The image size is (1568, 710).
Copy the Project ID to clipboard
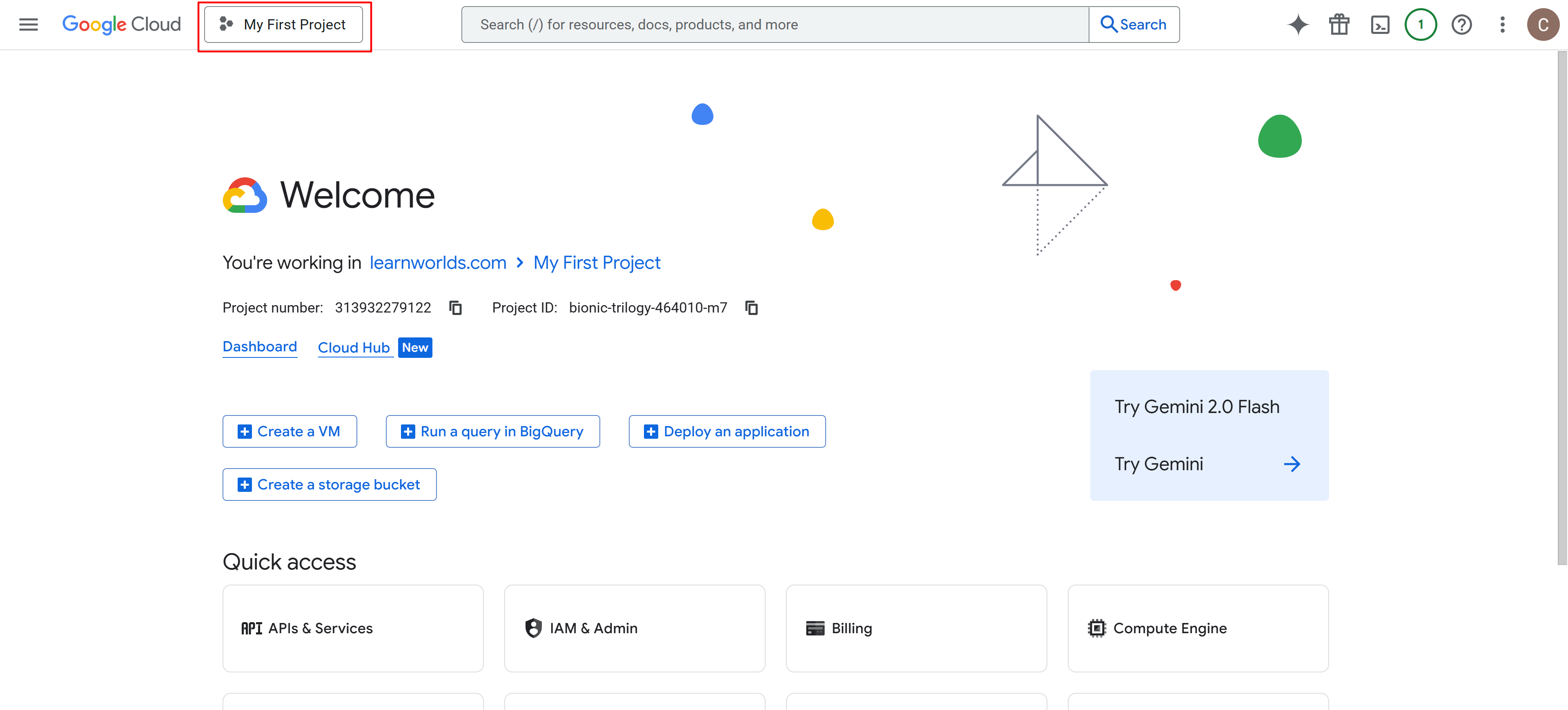(x=751, y=308)
